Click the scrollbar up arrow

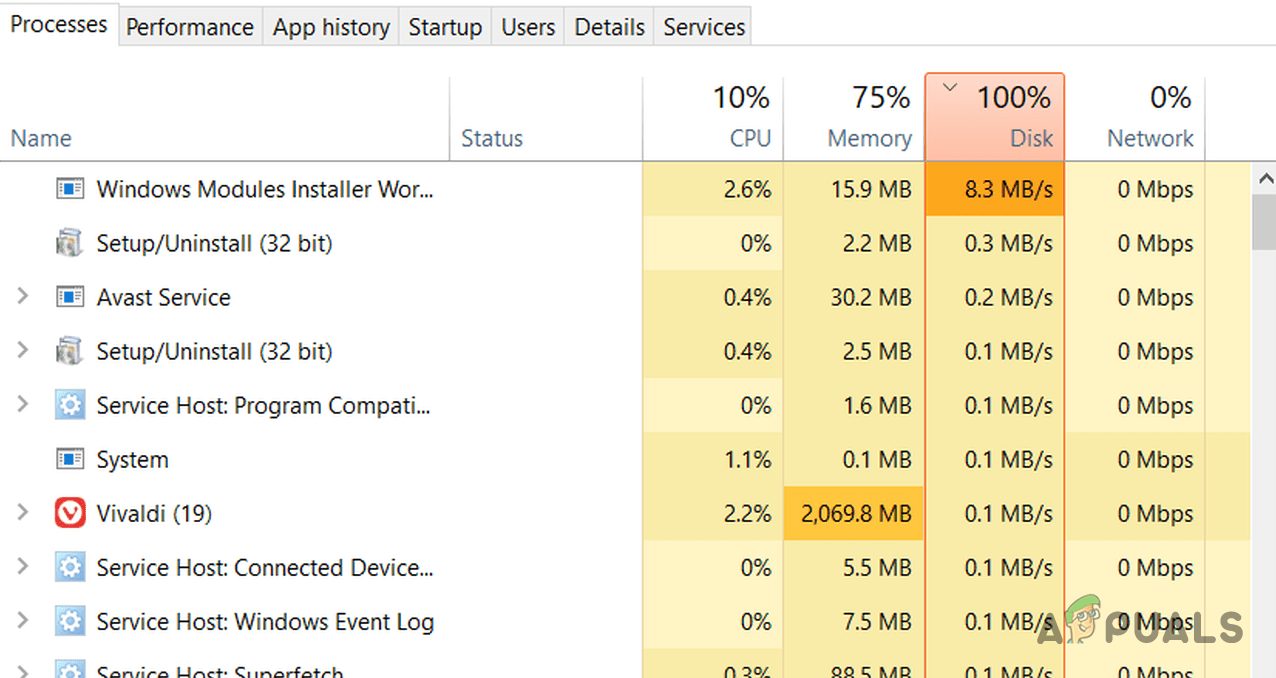tap(1264, 177)
